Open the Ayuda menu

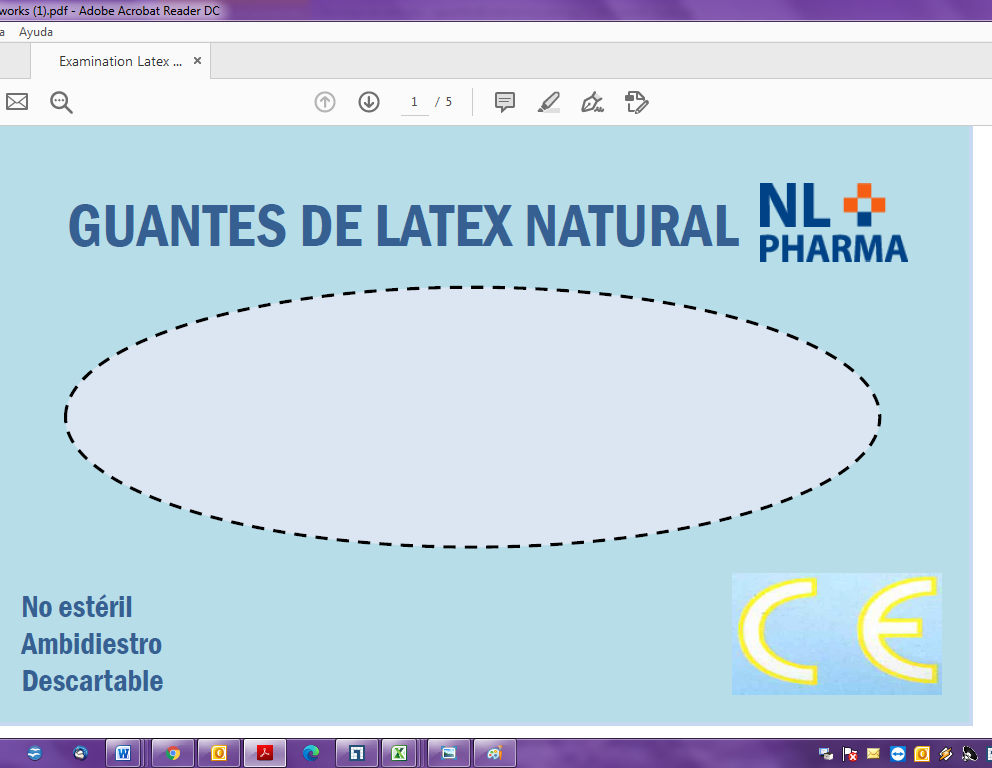pyautogui.click(x=36, y=32)
